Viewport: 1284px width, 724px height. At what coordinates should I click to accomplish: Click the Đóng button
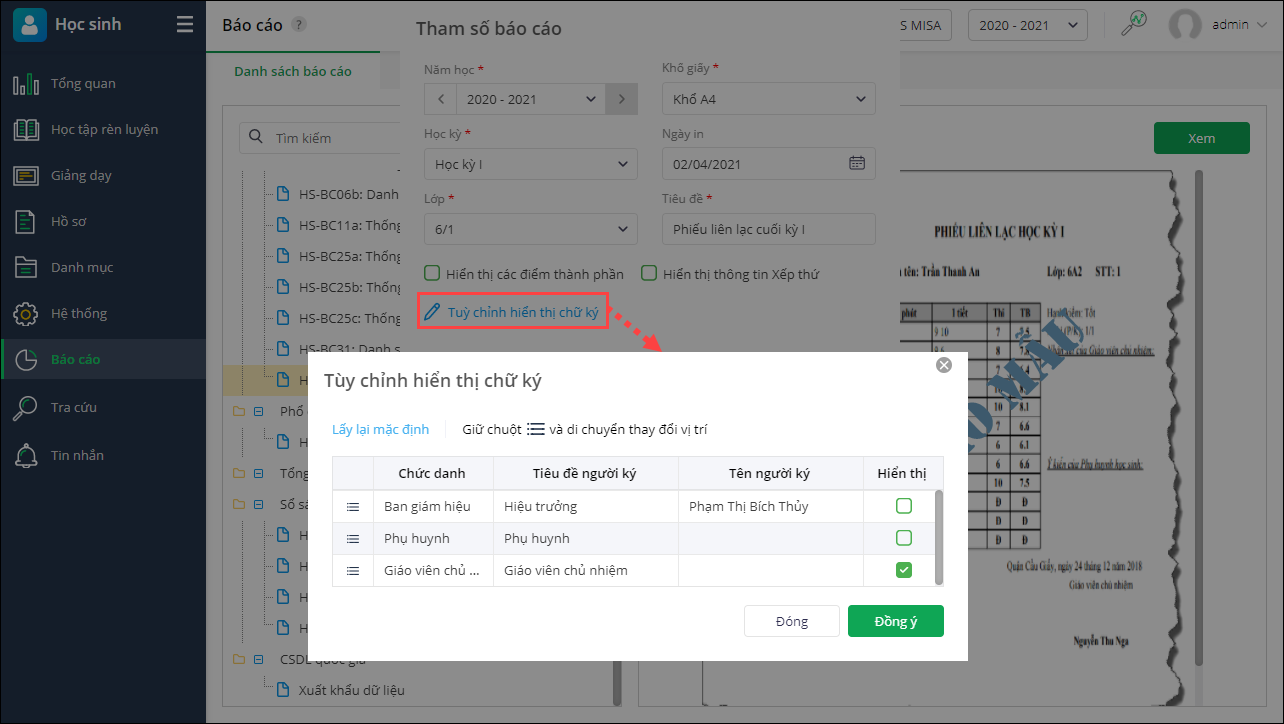coord(791,621)
